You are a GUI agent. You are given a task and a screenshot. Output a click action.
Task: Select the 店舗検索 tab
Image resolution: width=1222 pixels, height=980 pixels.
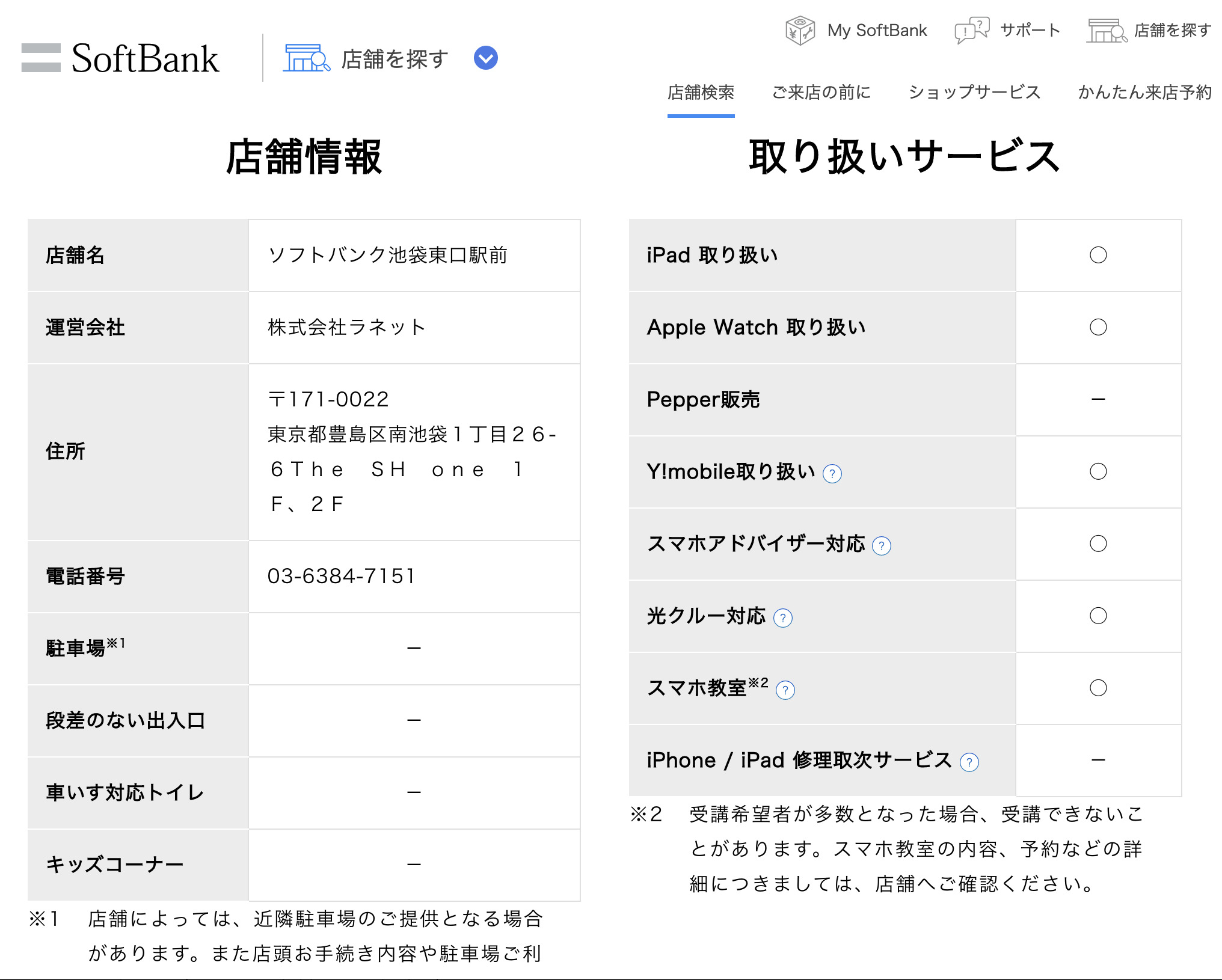pyautogui.click(x=701, y=93)
